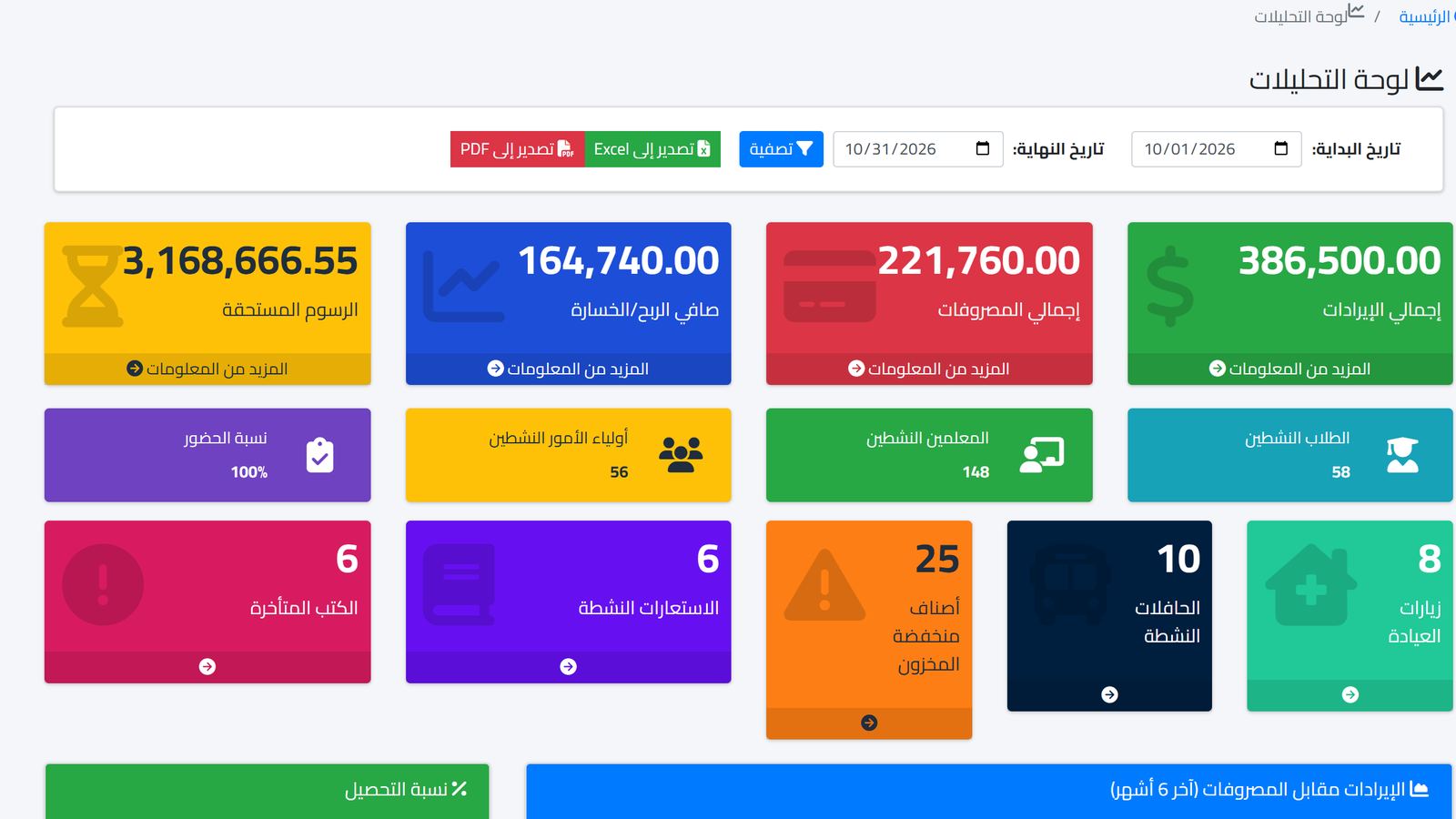Click the clinic house icon
1456x819 pixels.
point(1310,585)
